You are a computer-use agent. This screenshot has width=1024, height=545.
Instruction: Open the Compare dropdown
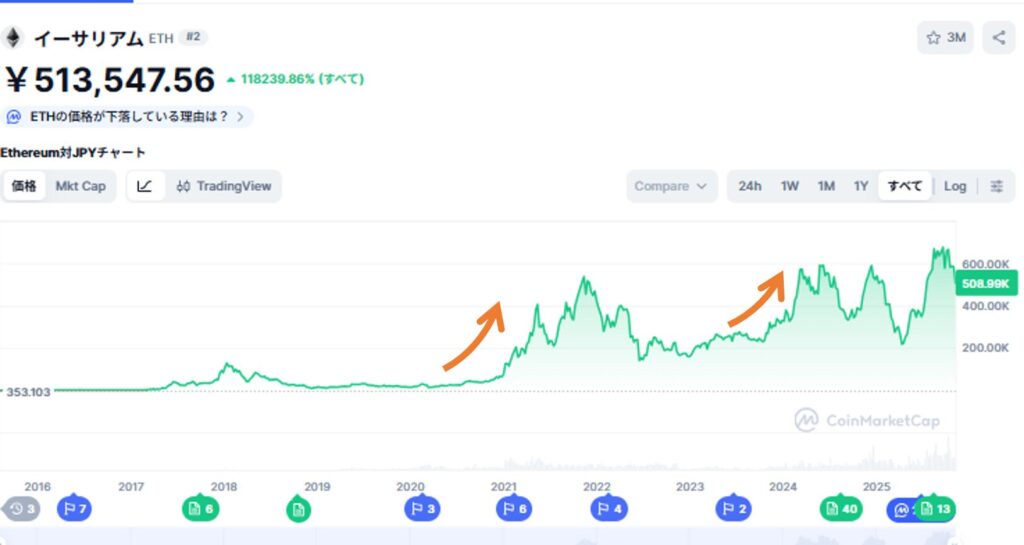(x=671, y=186)
